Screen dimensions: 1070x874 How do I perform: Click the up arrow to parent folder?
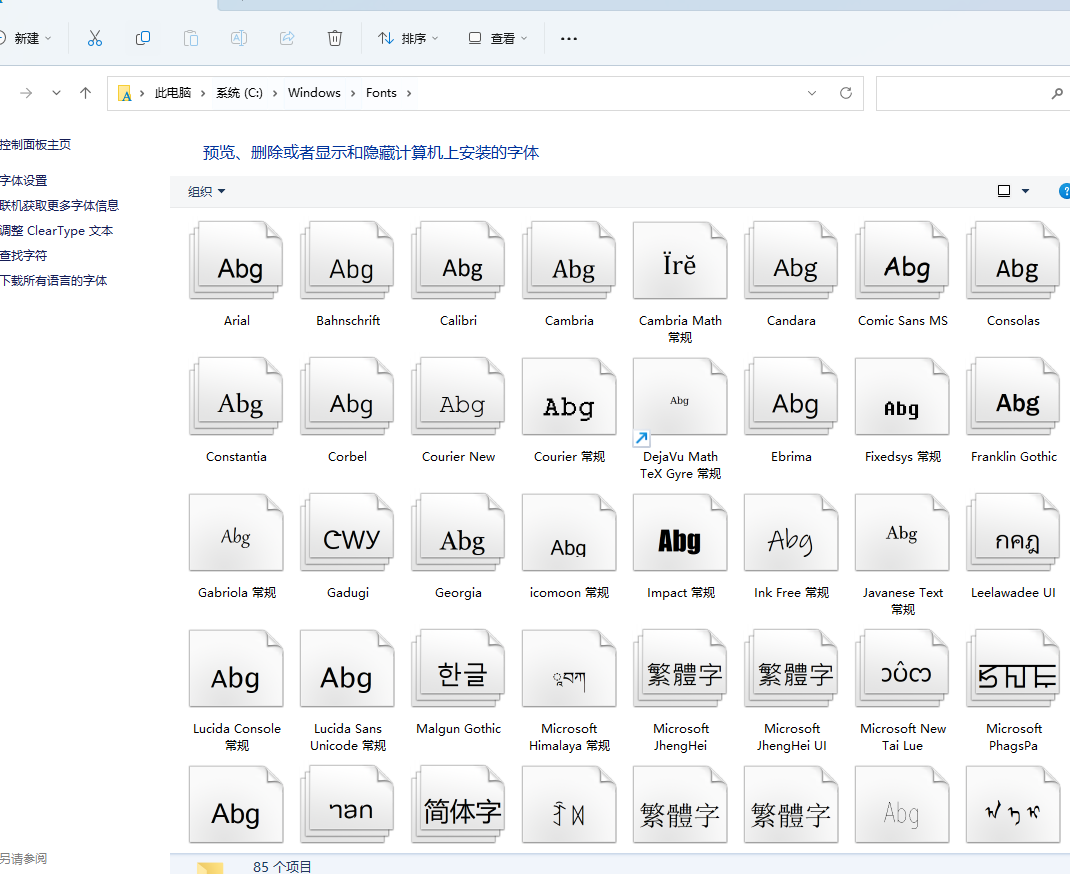pos(86,93)
